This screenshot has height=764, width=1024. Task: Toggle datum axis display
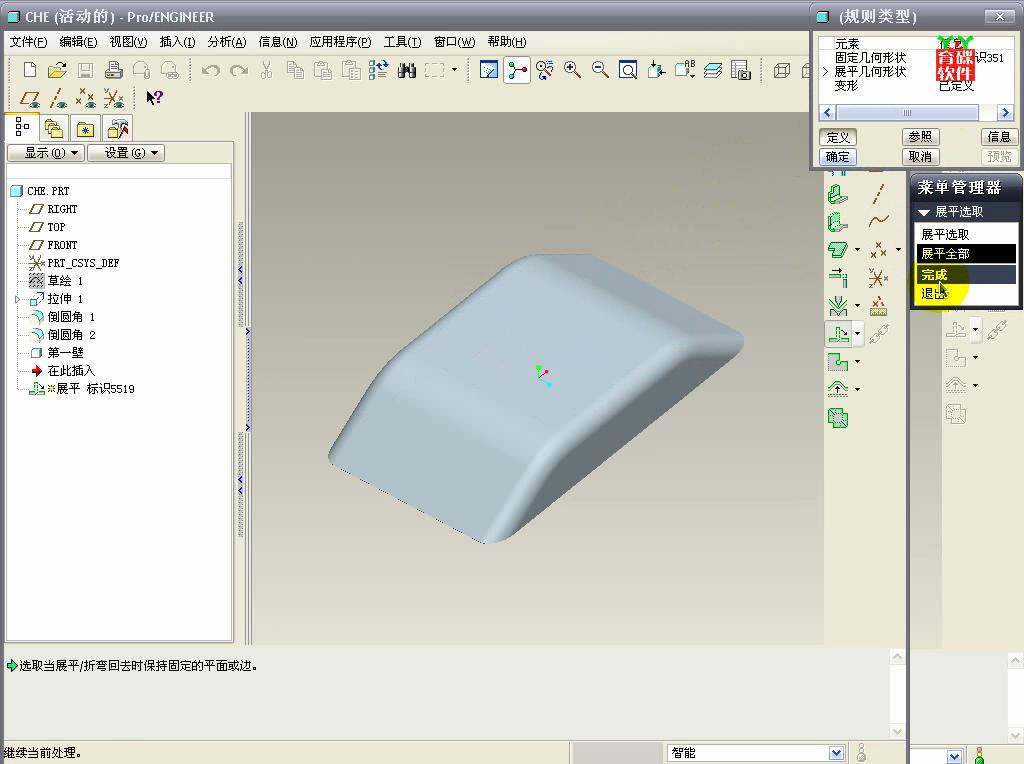pos(57,99)
